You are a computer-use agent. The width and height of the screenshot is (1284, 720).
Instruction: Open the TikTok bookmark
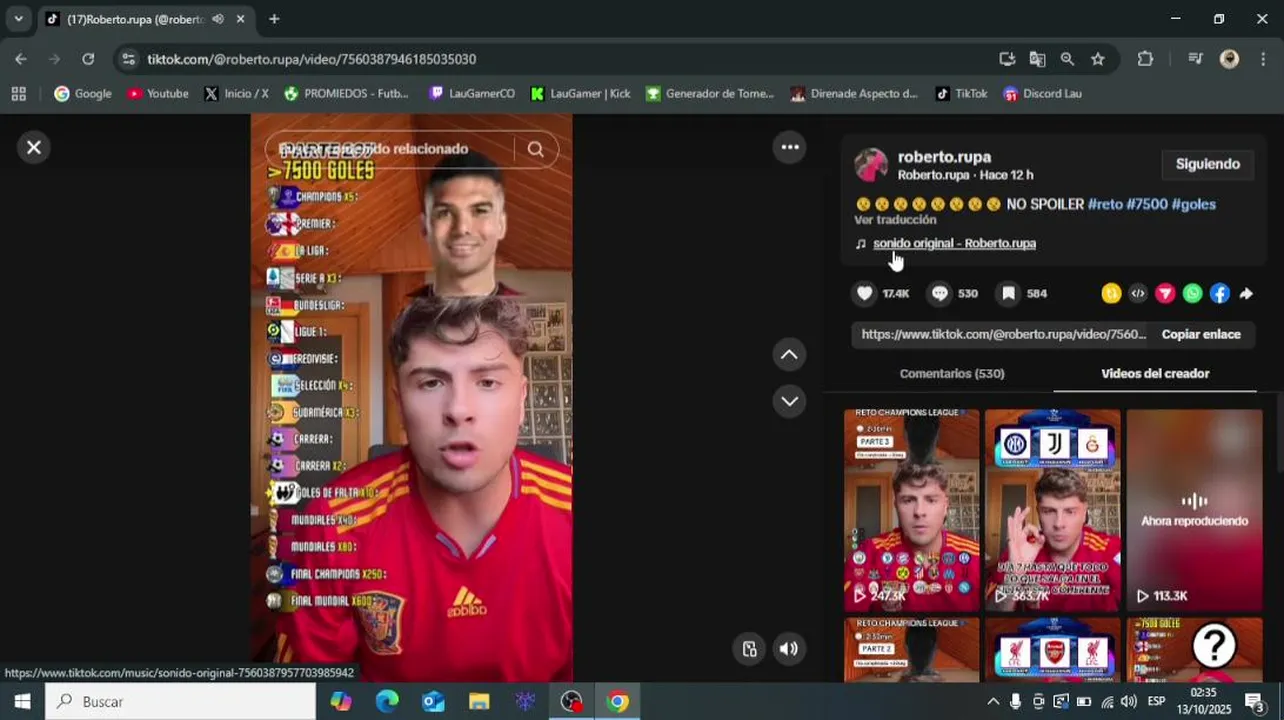961,94
